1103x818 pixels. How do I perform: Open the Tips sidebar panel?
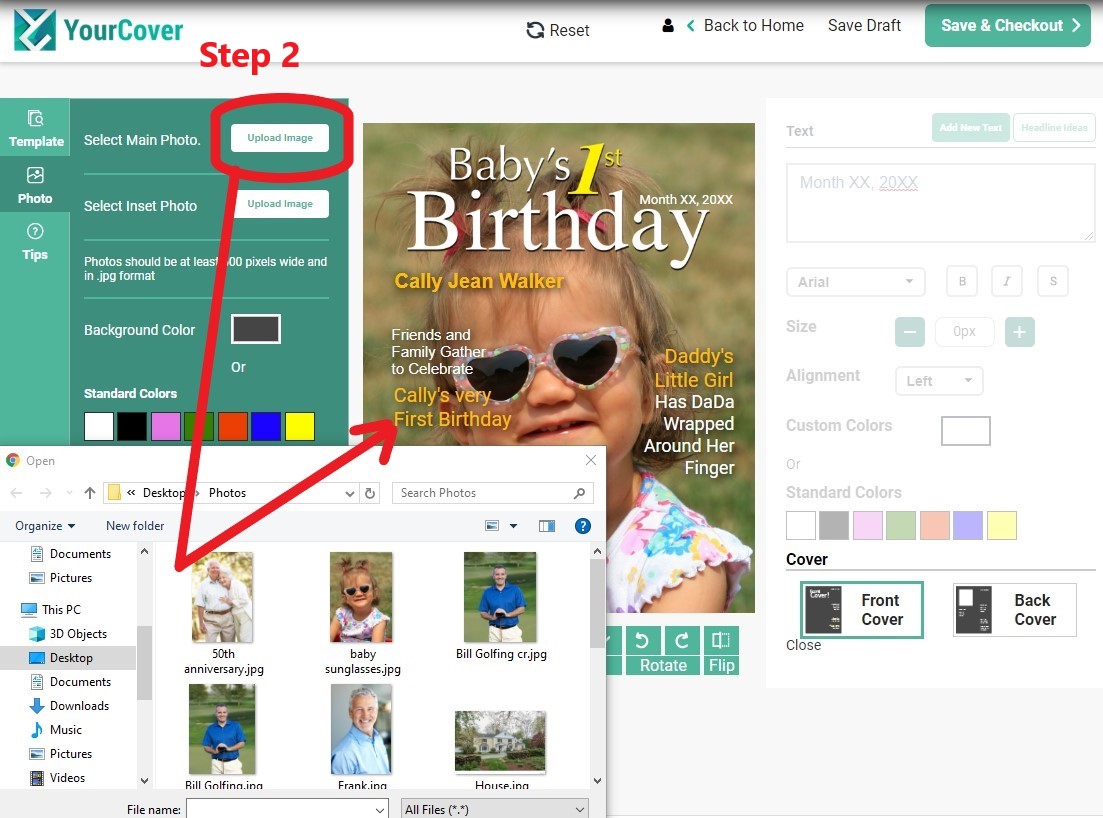point(35,243)
